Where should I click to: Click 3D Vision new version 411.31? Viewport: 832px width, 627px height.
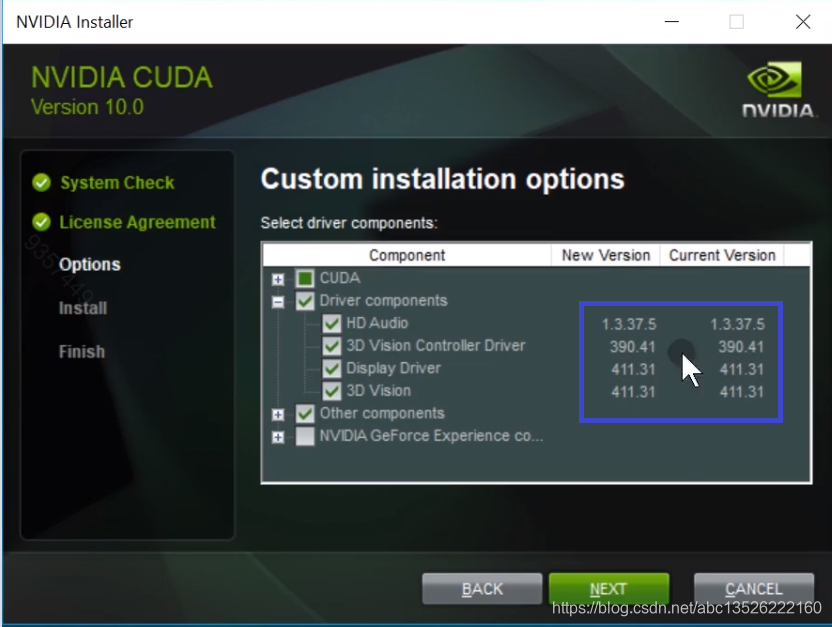pos(633,392)
